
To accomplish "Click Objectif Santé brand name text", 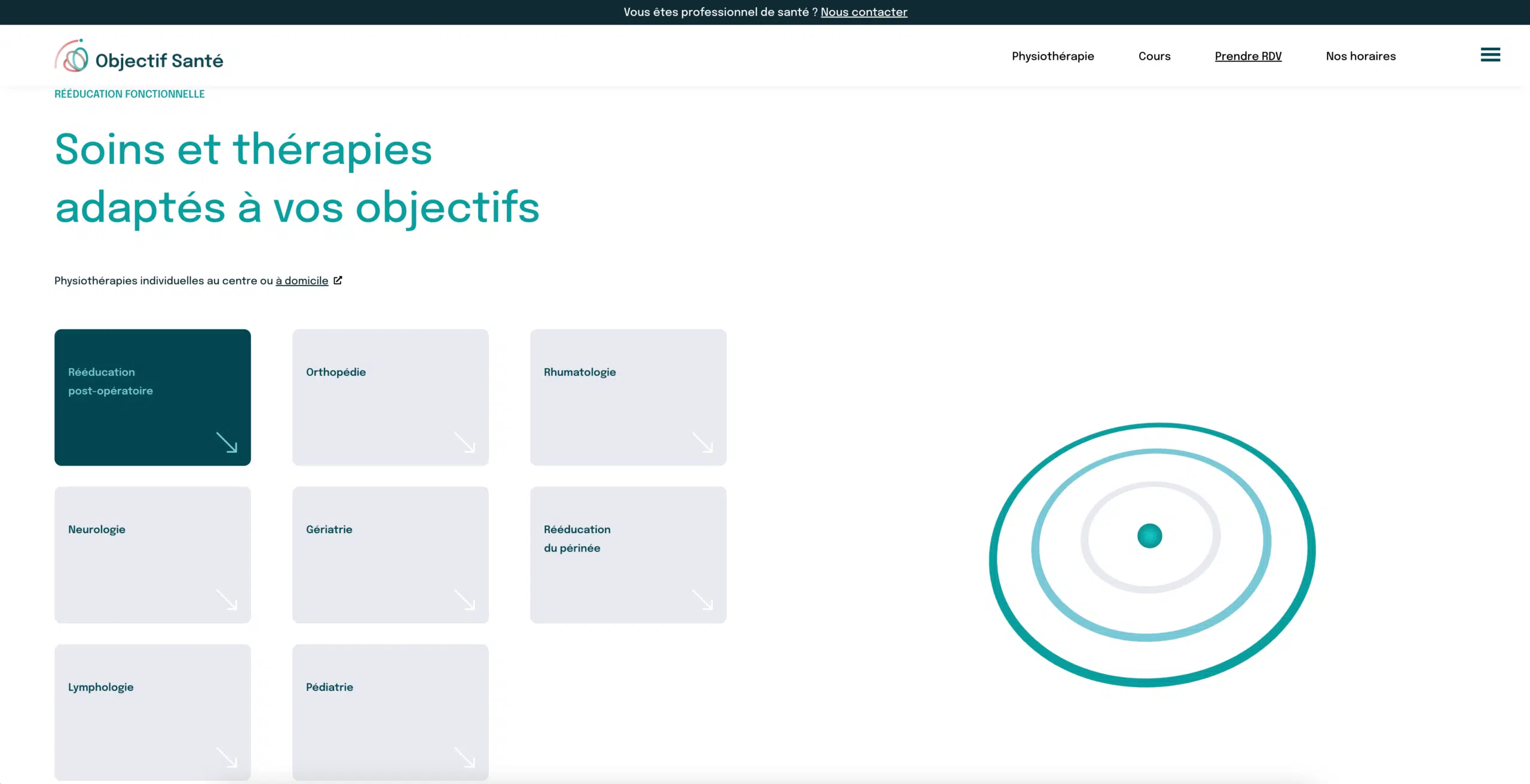I will (159, 60).
